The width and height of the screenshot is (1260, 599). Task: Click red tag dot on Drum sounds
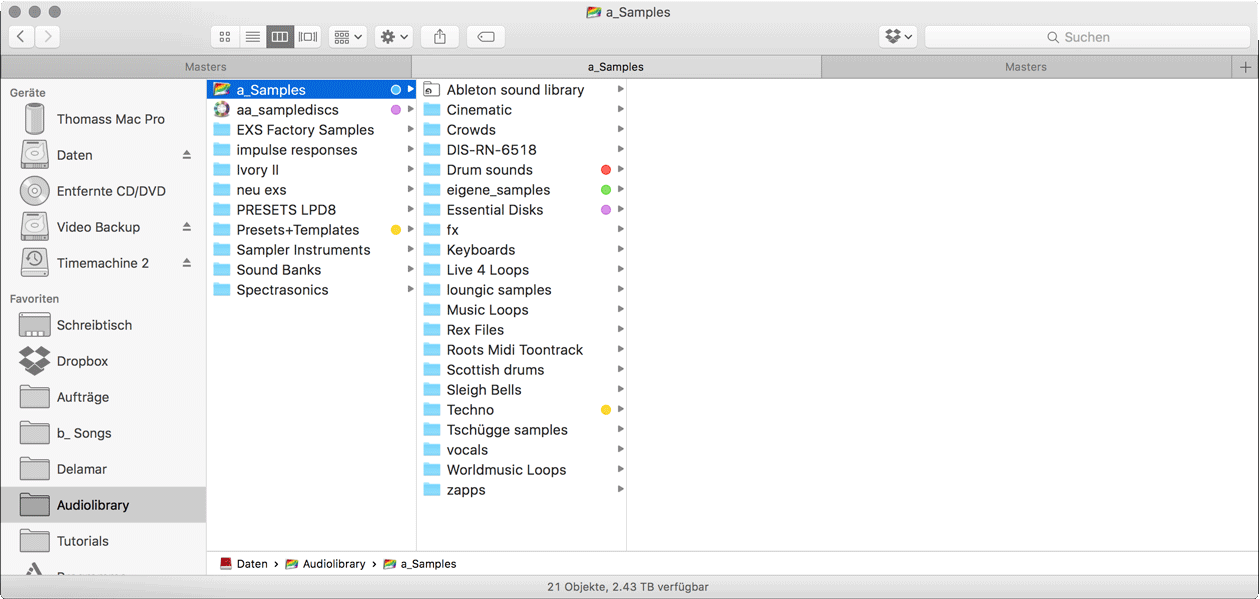[x=606, y=170]
